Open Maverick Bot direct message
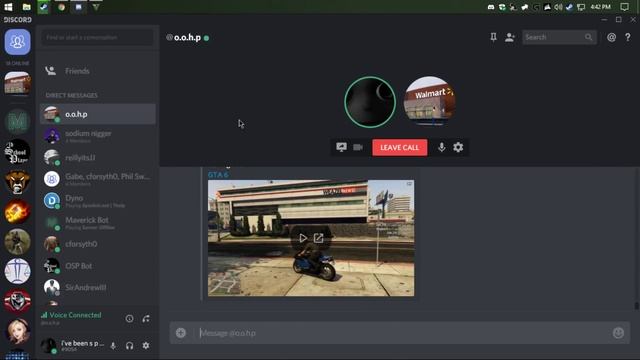This screenshot has height=360, width=640. click(x=98, y=222)
